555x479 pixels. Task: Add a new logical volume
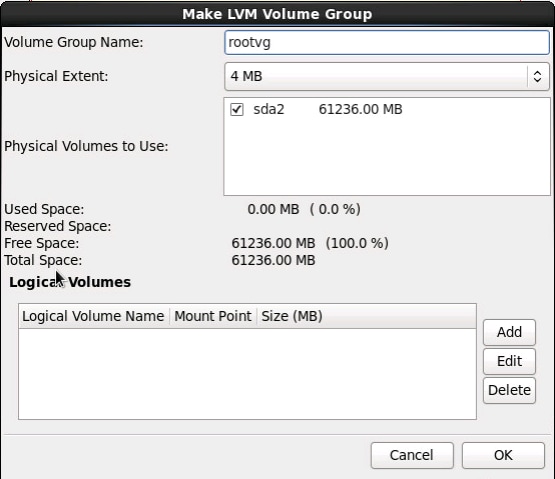tap(509, 332)
